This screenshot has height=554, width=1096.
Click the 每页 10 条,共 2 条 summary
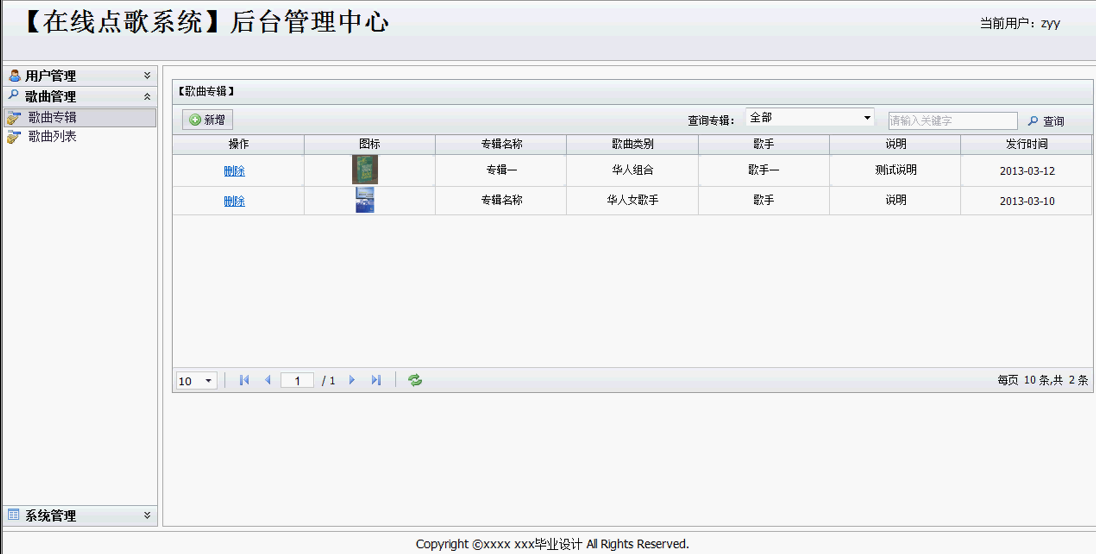click(1042, 380)
